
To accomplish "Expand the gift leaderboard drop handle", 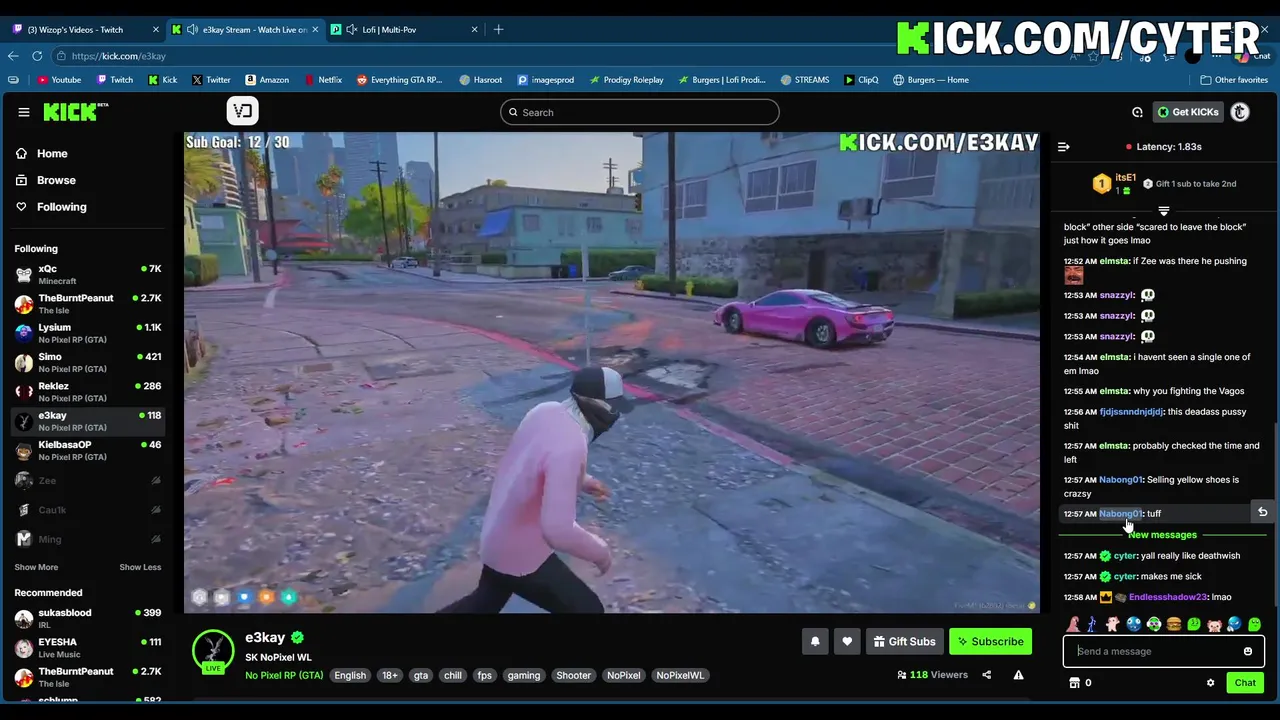I will point(1163,211).
